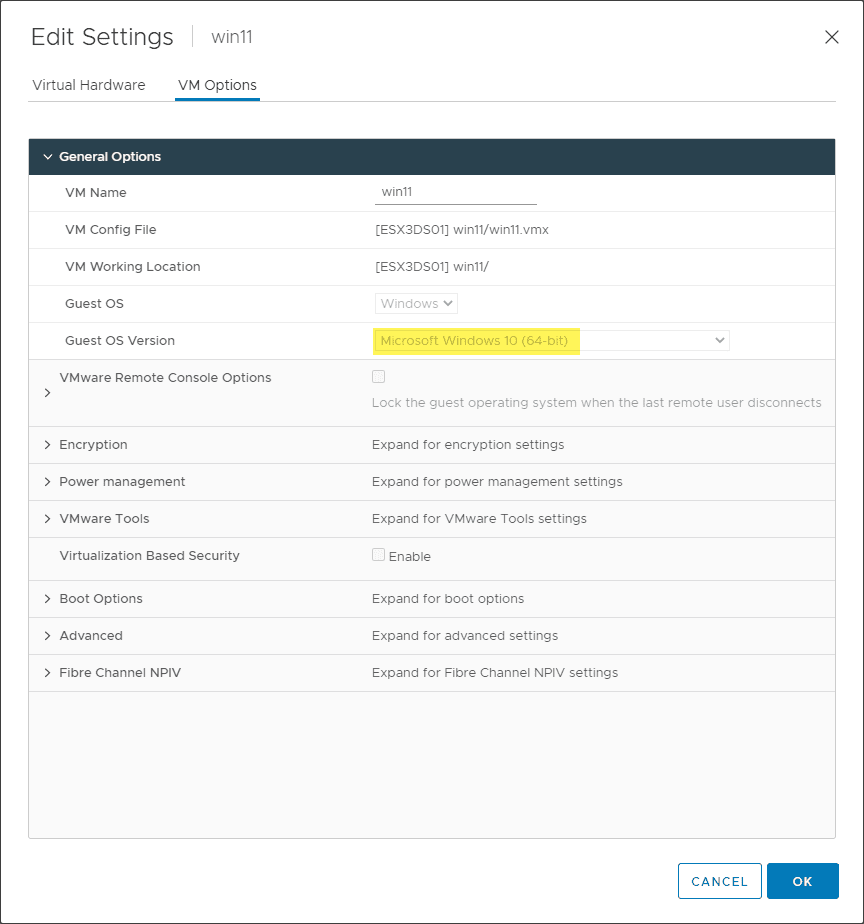Collapse the General Options section
864x924 pixels.
47,156
